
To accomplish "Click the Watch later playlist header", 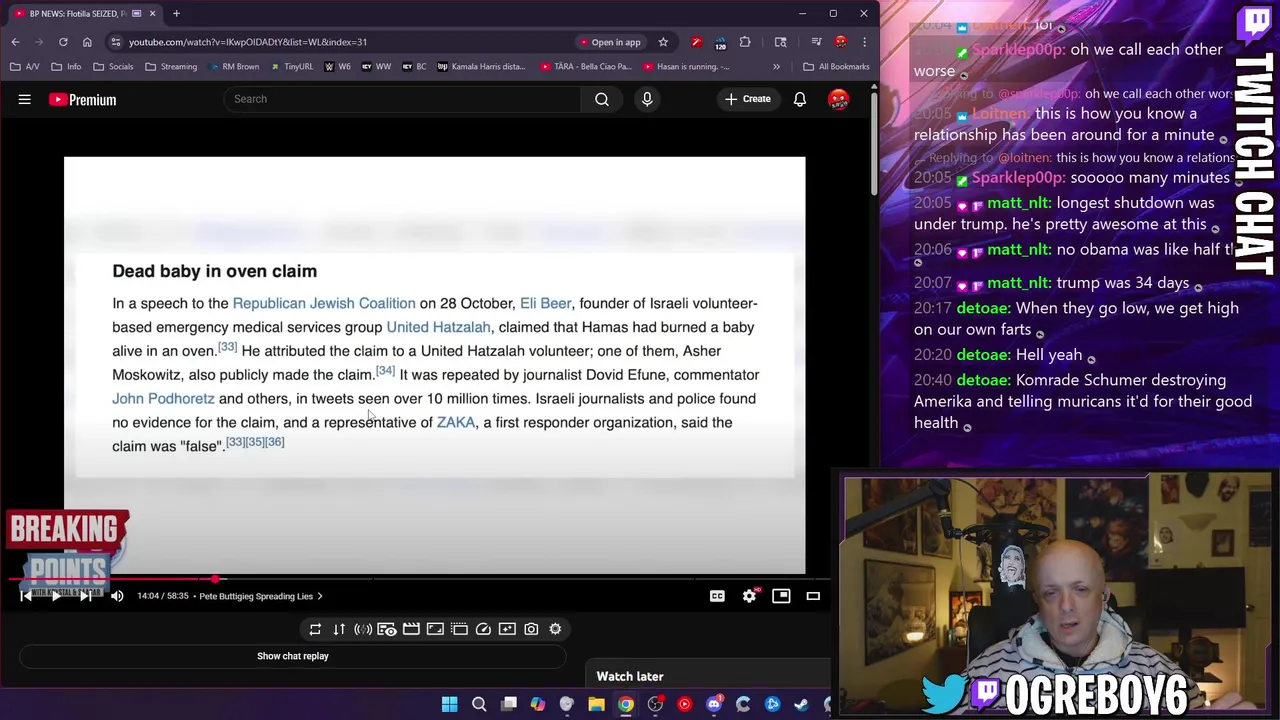I will pyautogui.click(x=630, y=677).
